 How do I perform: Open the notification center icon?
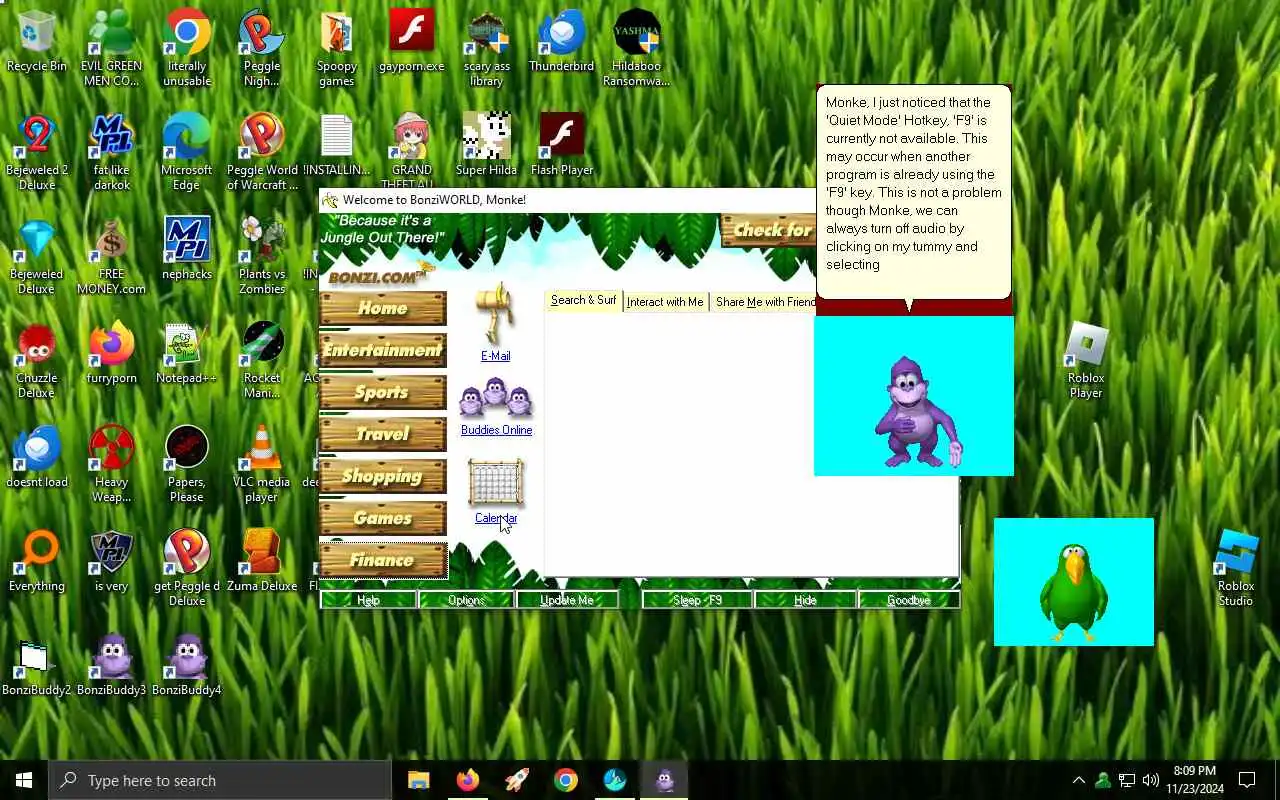coord(1247,780)
